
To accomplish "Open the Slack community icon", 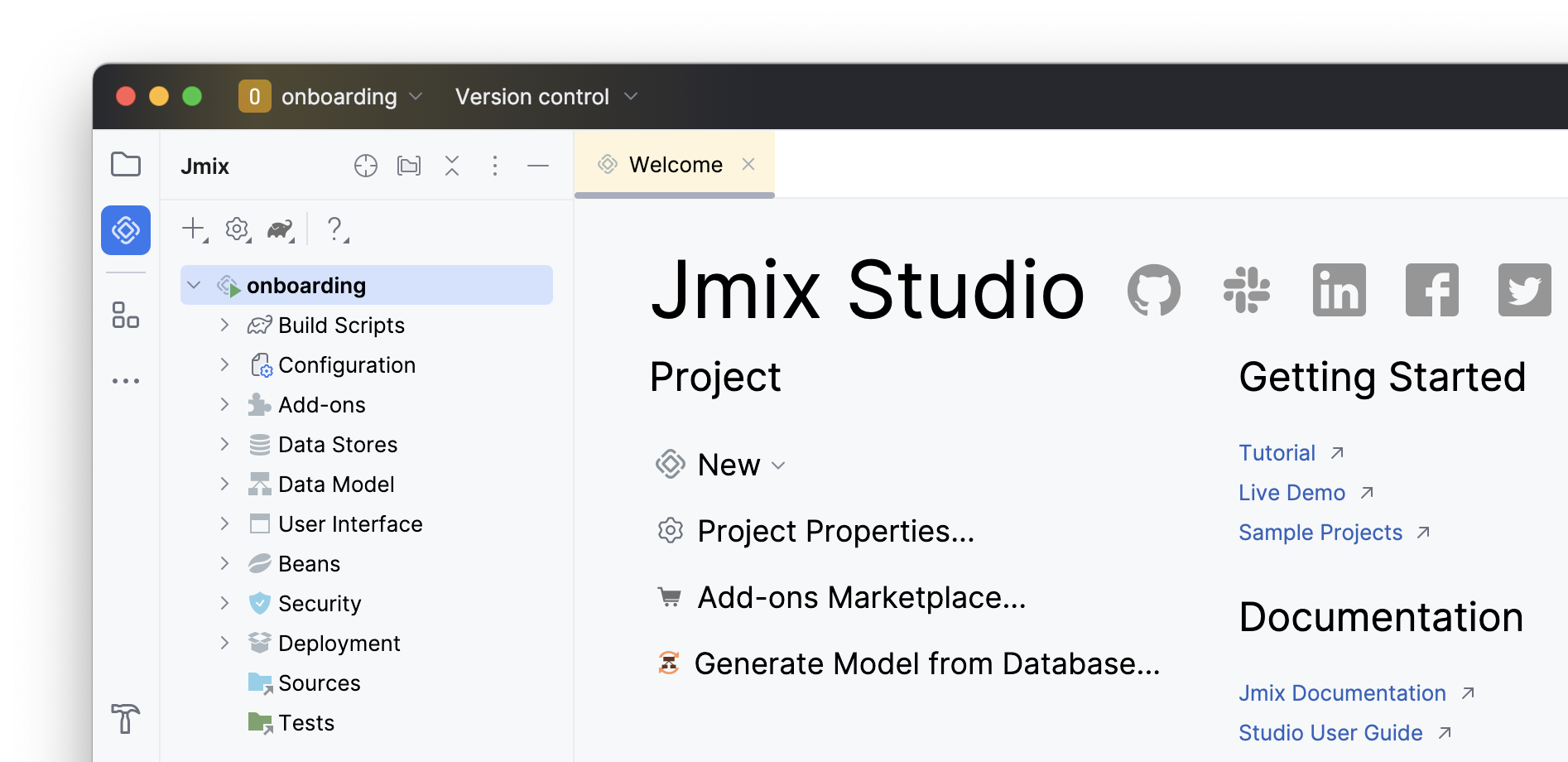I will (1246, 290).
